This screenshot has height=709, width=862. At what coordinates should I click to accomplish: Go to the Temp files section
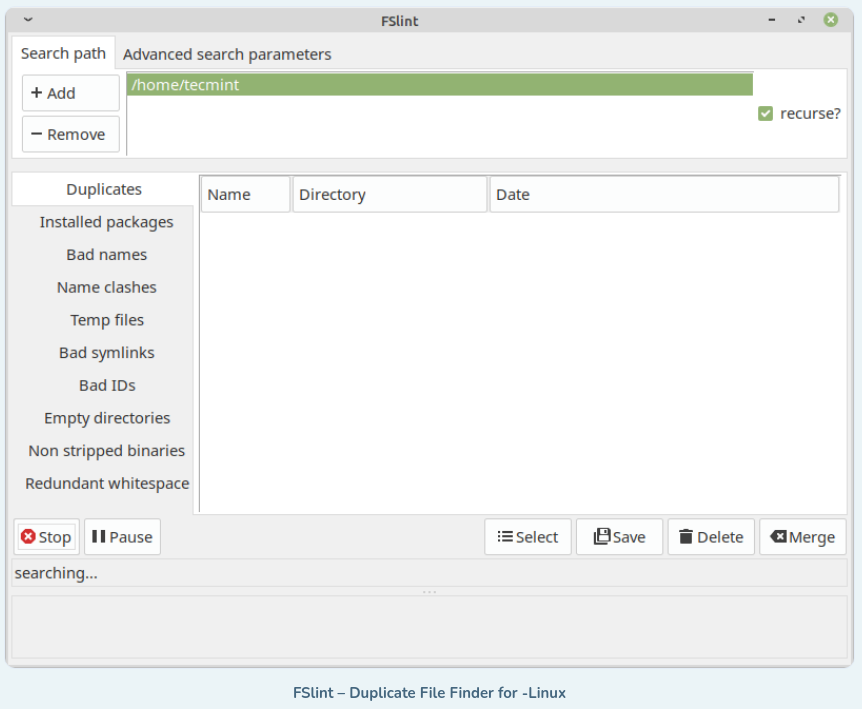coord(106,320)
